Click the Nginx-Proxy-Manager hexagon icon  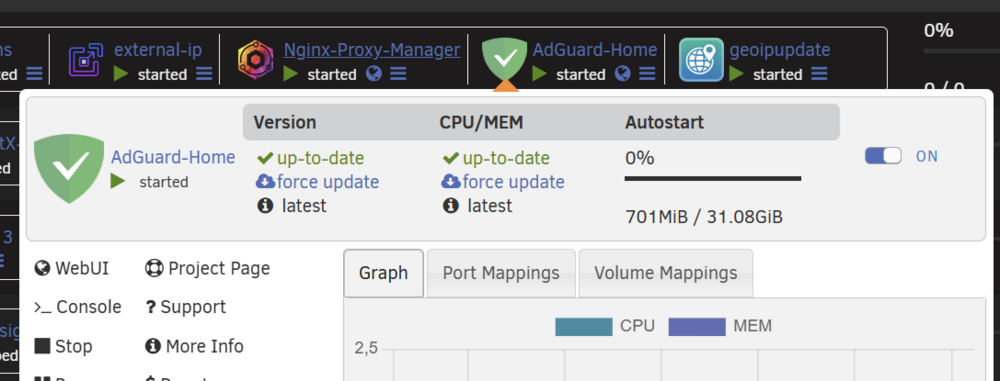click(255, 61)
